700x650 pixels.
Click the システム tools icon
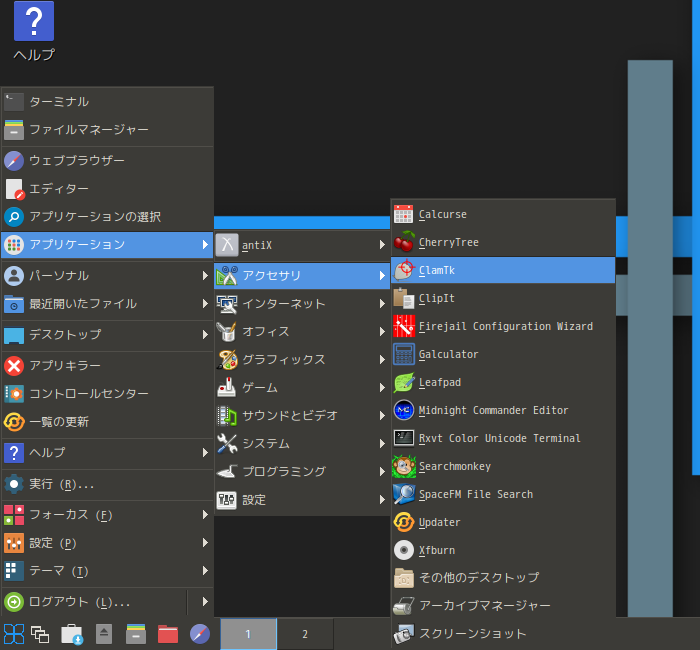[x=227, y=444]
